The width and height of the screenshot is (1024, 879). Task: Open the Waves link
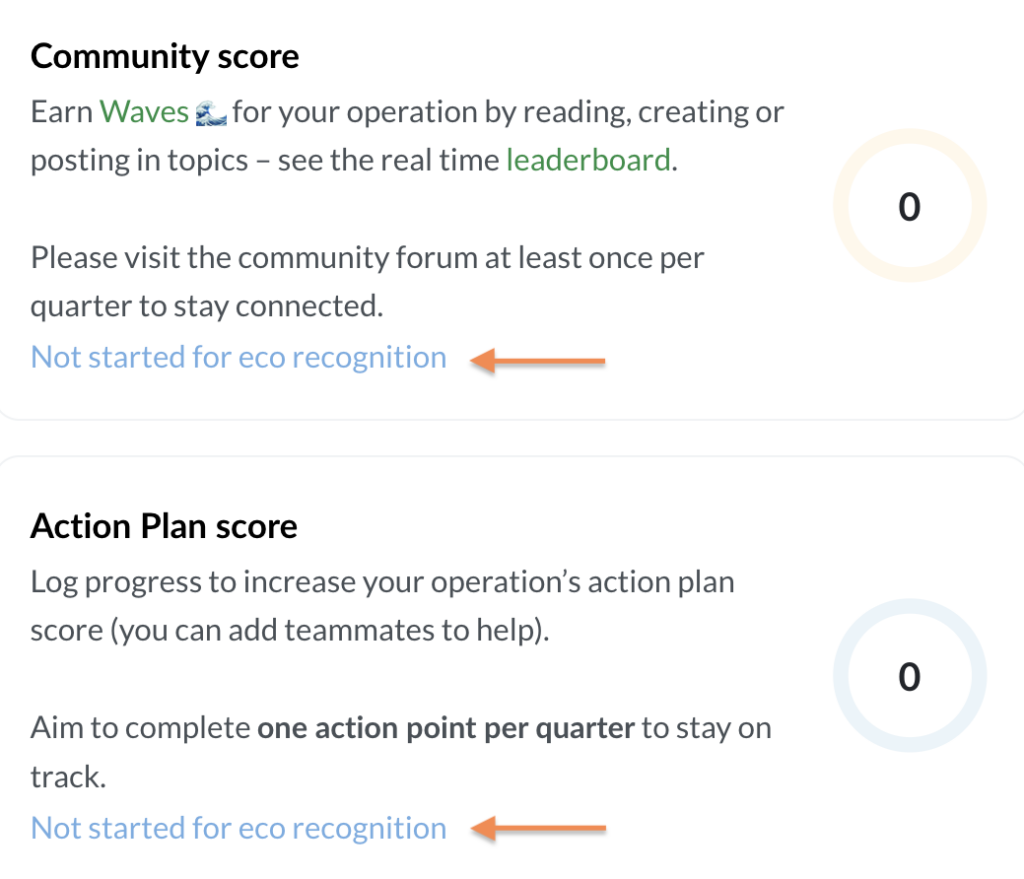(144, 111)
